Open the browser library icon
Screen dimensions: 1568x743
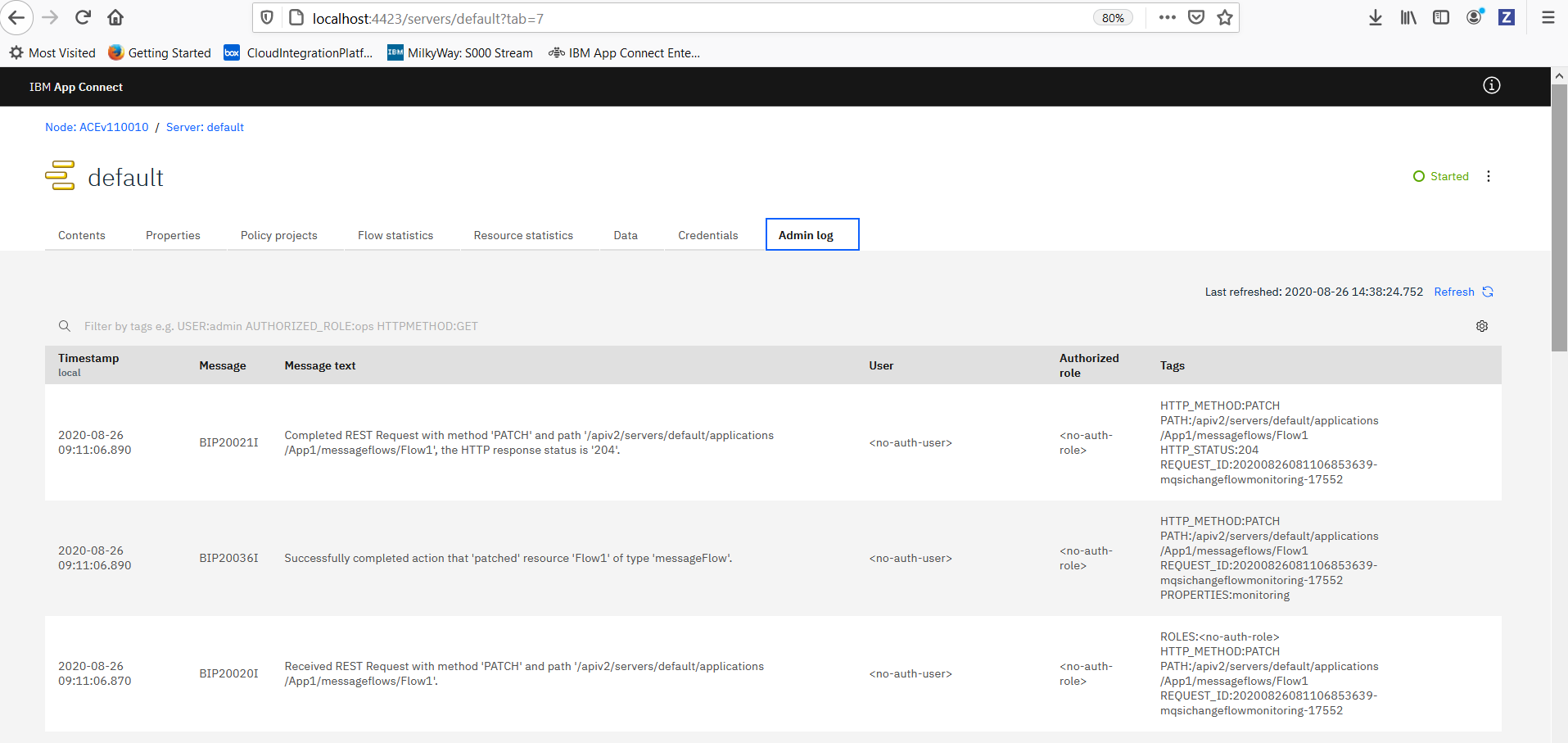(1408, 17)
